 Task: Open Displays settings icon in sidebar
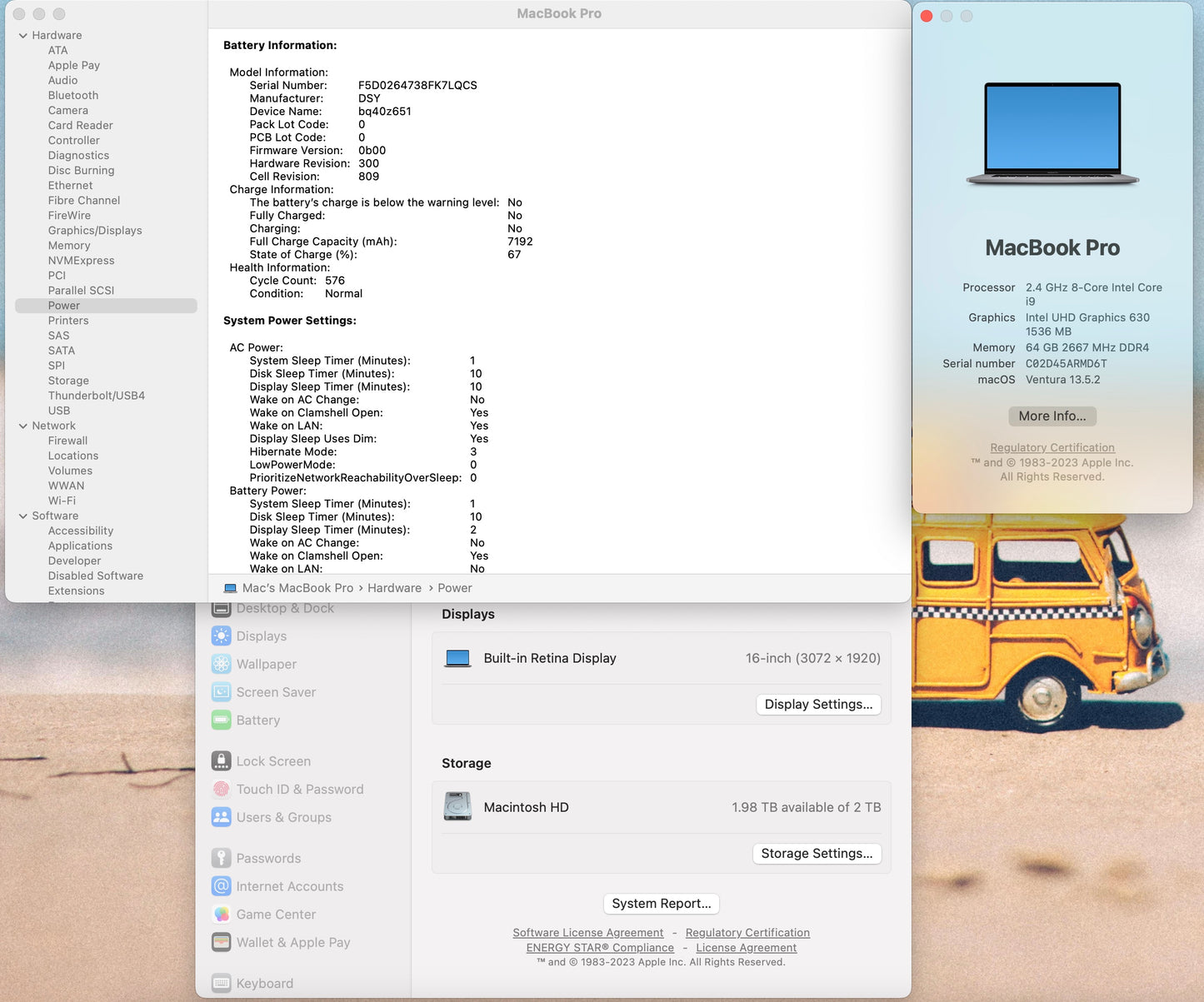[221, 636]
